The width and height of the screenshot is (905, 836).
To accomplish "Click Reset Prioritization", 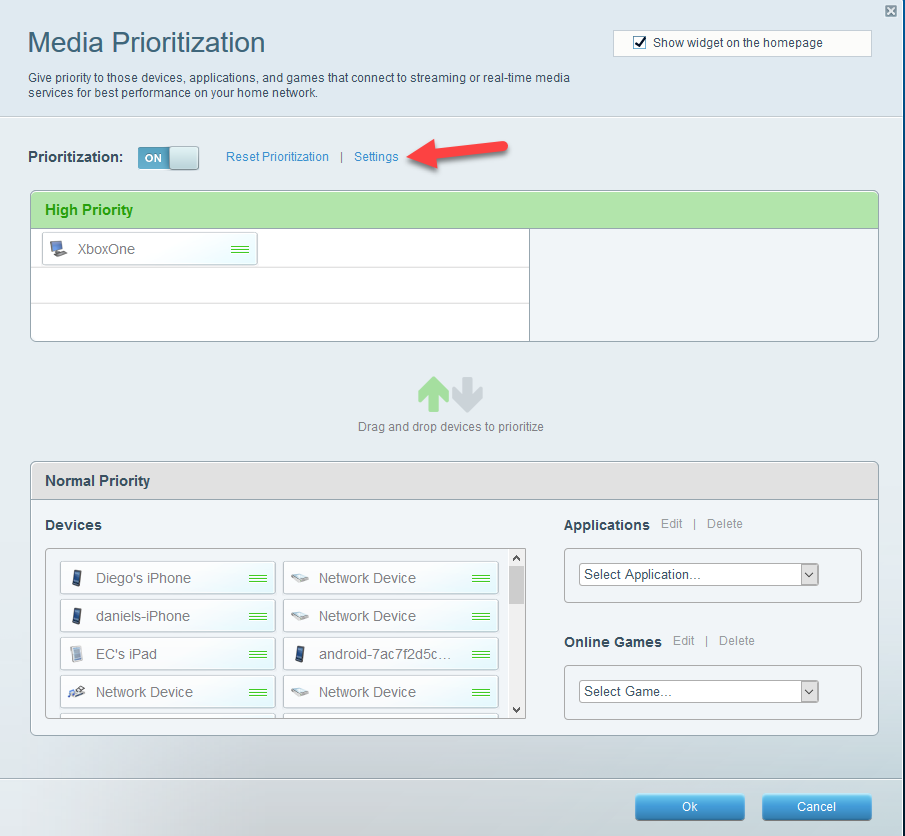I will coord(277,157).
